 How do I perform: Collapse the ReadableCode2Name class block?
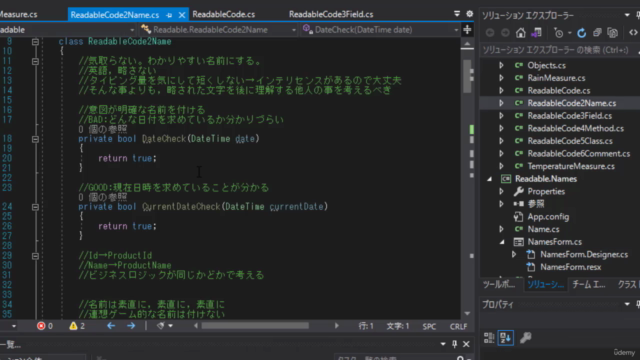coord(36,42)
